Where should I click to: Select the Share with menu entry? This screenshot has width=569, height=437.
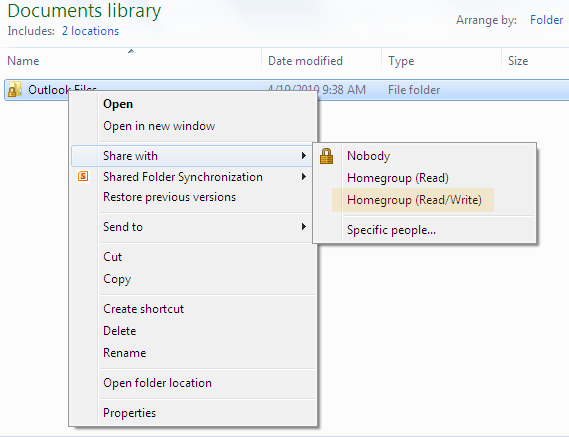pos(192,156)
